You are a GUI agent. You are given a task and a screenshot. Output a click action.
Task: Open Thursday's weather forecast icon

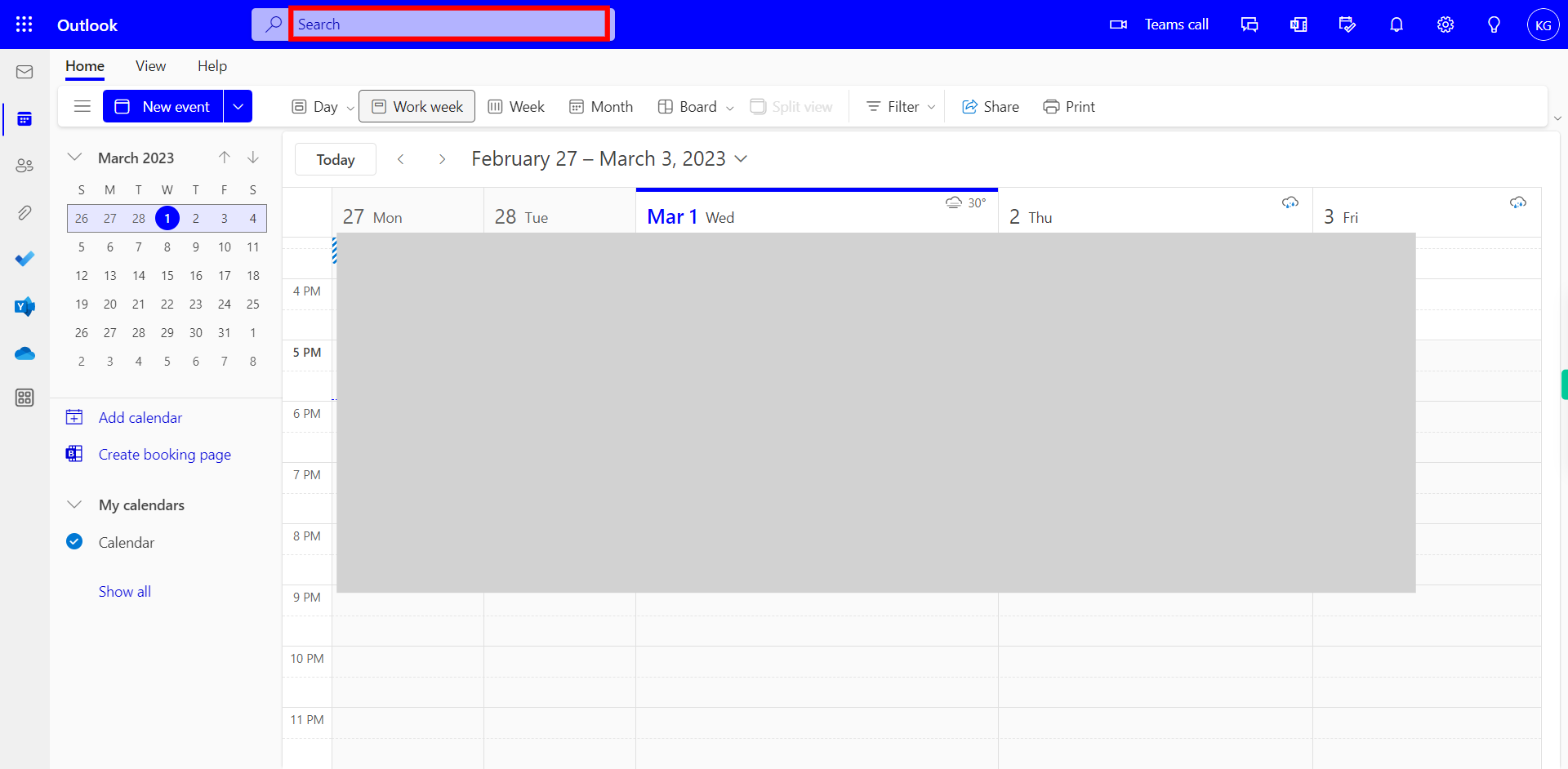tap(1290, 202)
